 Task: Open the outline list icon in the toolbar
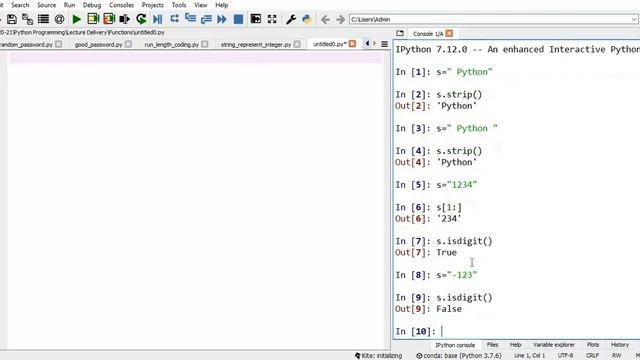(x=43, y=19)
